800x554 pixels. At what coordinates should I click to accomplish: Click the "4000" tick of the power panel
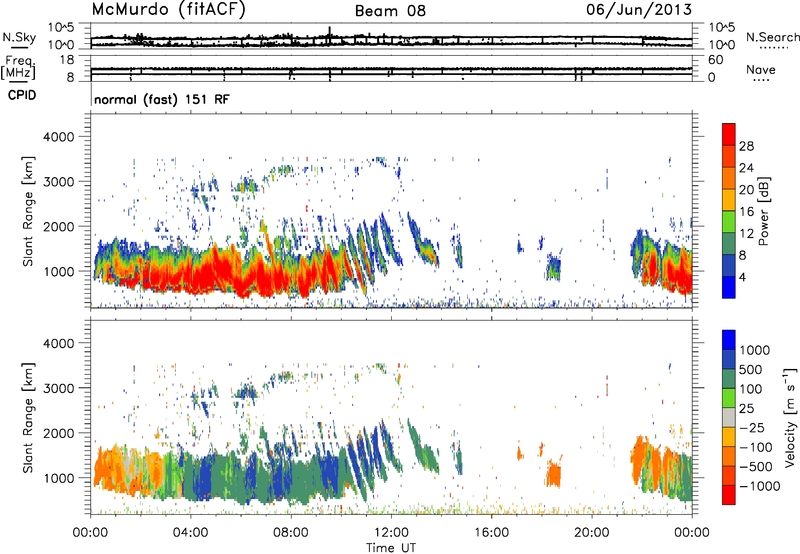coord(58,137)
